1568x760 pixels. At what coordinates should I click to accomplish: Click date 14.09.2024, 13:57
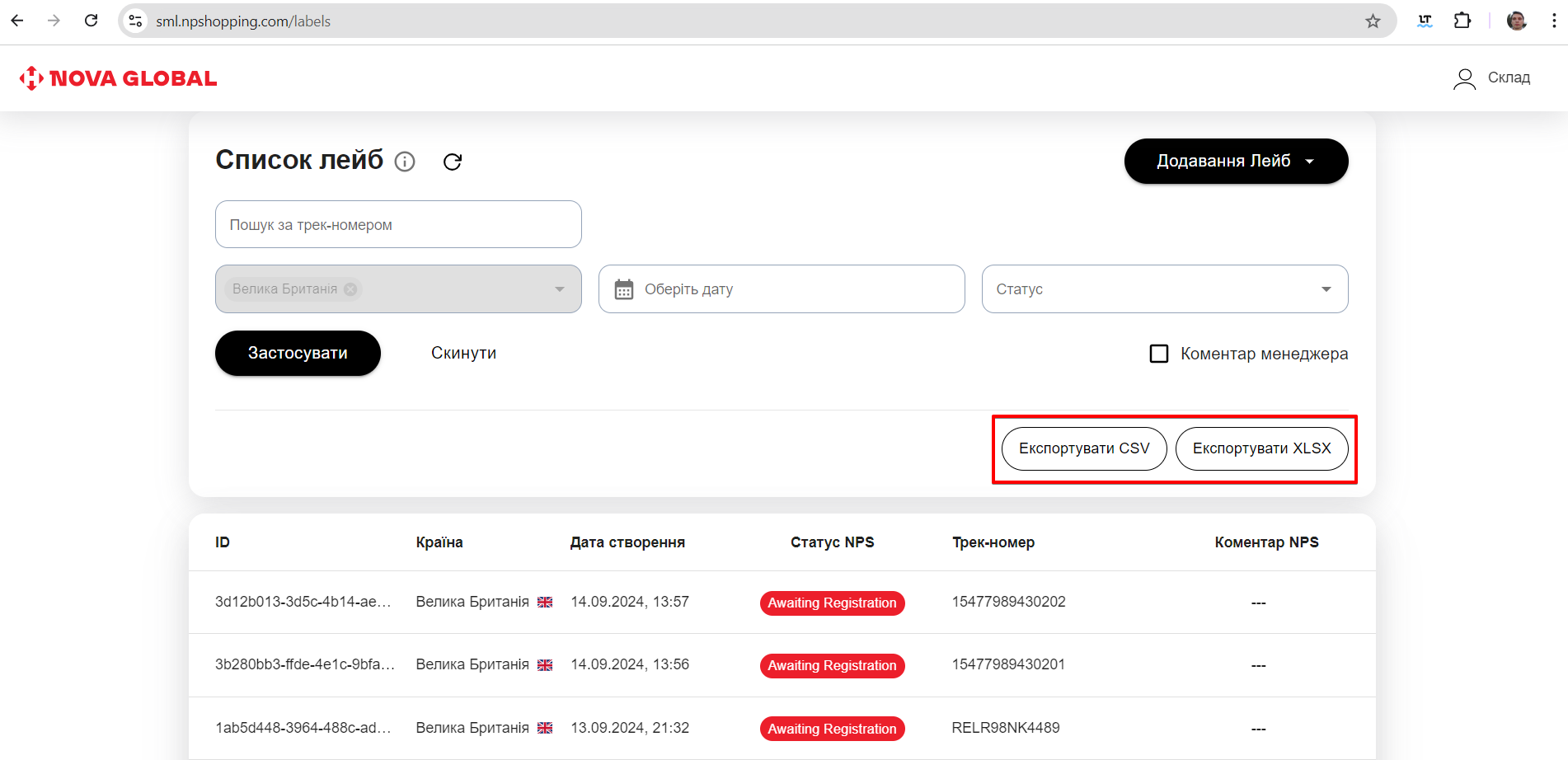click(630, 602)
